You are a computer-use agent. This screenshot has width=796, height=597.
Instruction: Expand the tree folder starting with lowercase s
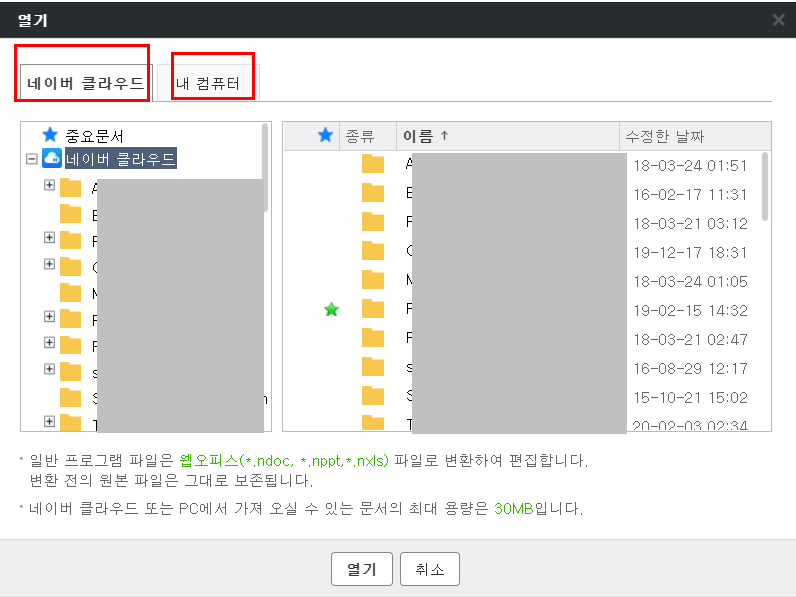point(49,369)
